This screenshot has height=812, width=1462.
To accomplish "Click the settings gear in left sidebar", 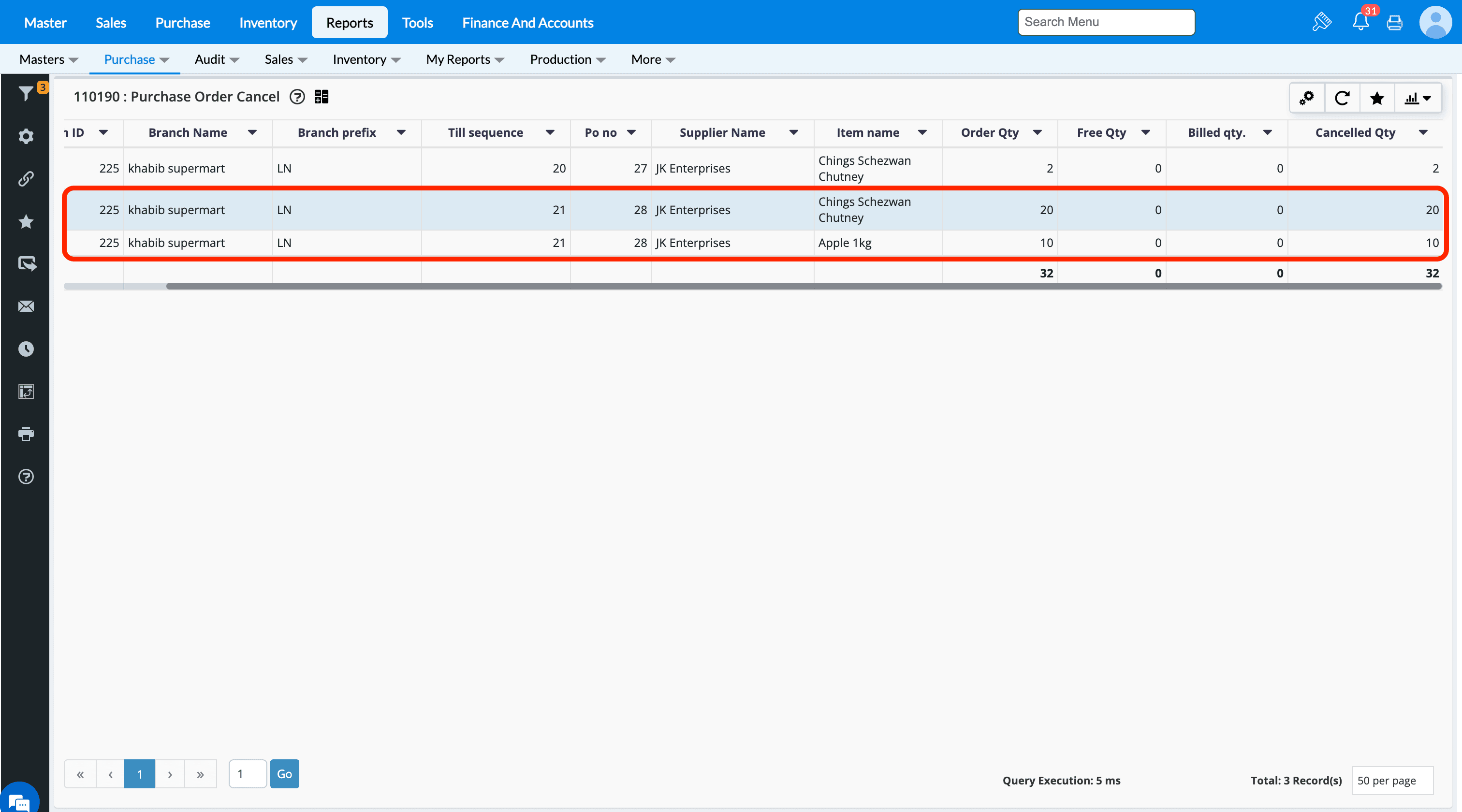I will 26,136.
